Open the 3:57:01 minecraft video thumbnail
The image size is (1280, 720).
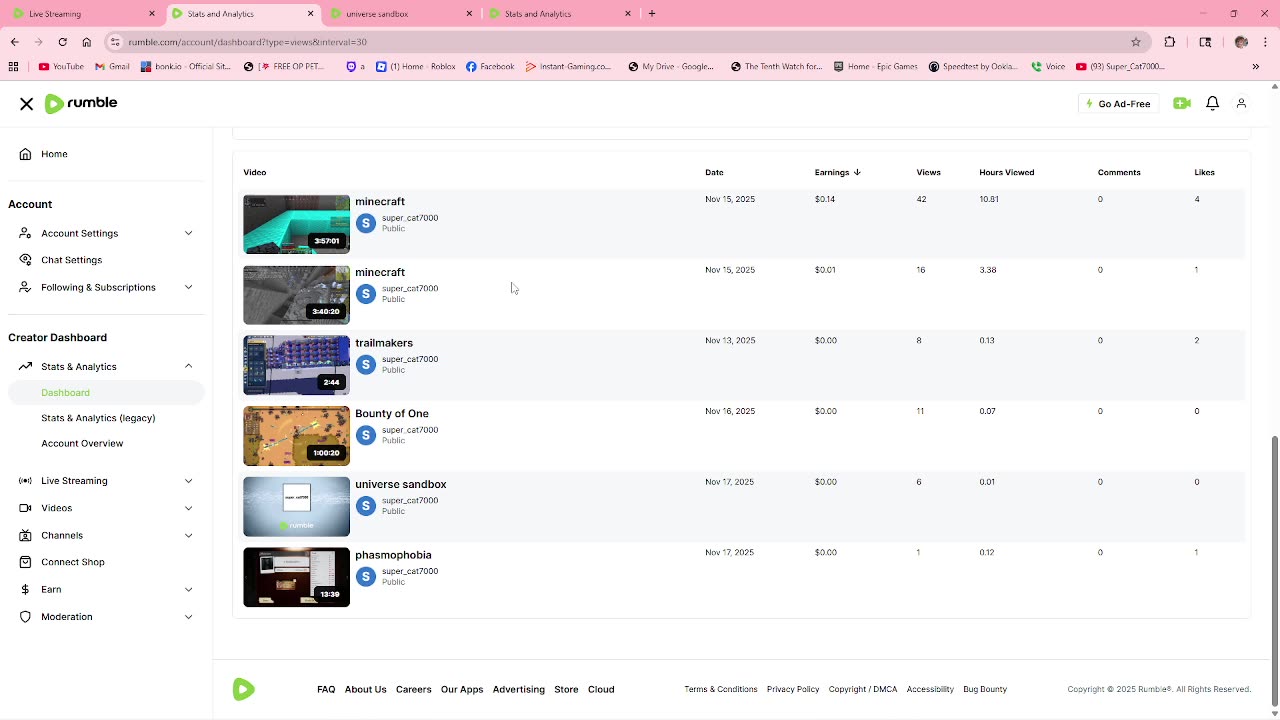[296, 224]
